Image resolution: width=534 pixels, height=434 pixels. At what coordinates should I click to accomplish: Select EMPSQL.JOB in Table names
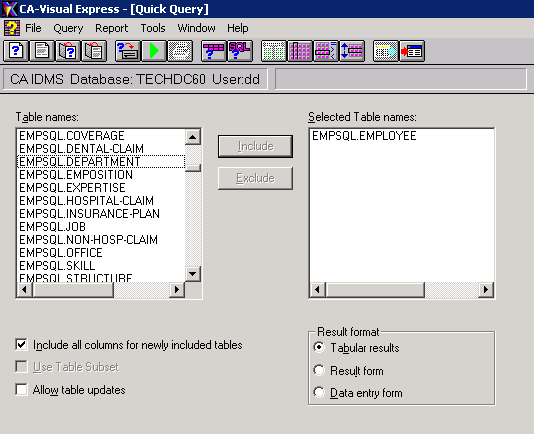[x=101, y=227]
